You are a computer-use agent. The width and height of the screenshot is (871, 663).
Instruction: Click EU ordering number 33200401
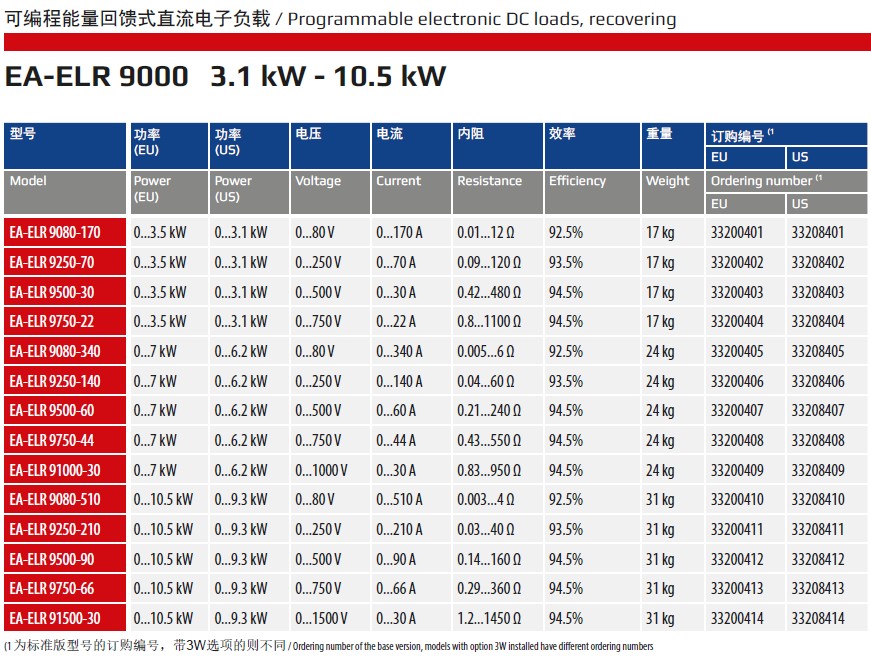737,232
